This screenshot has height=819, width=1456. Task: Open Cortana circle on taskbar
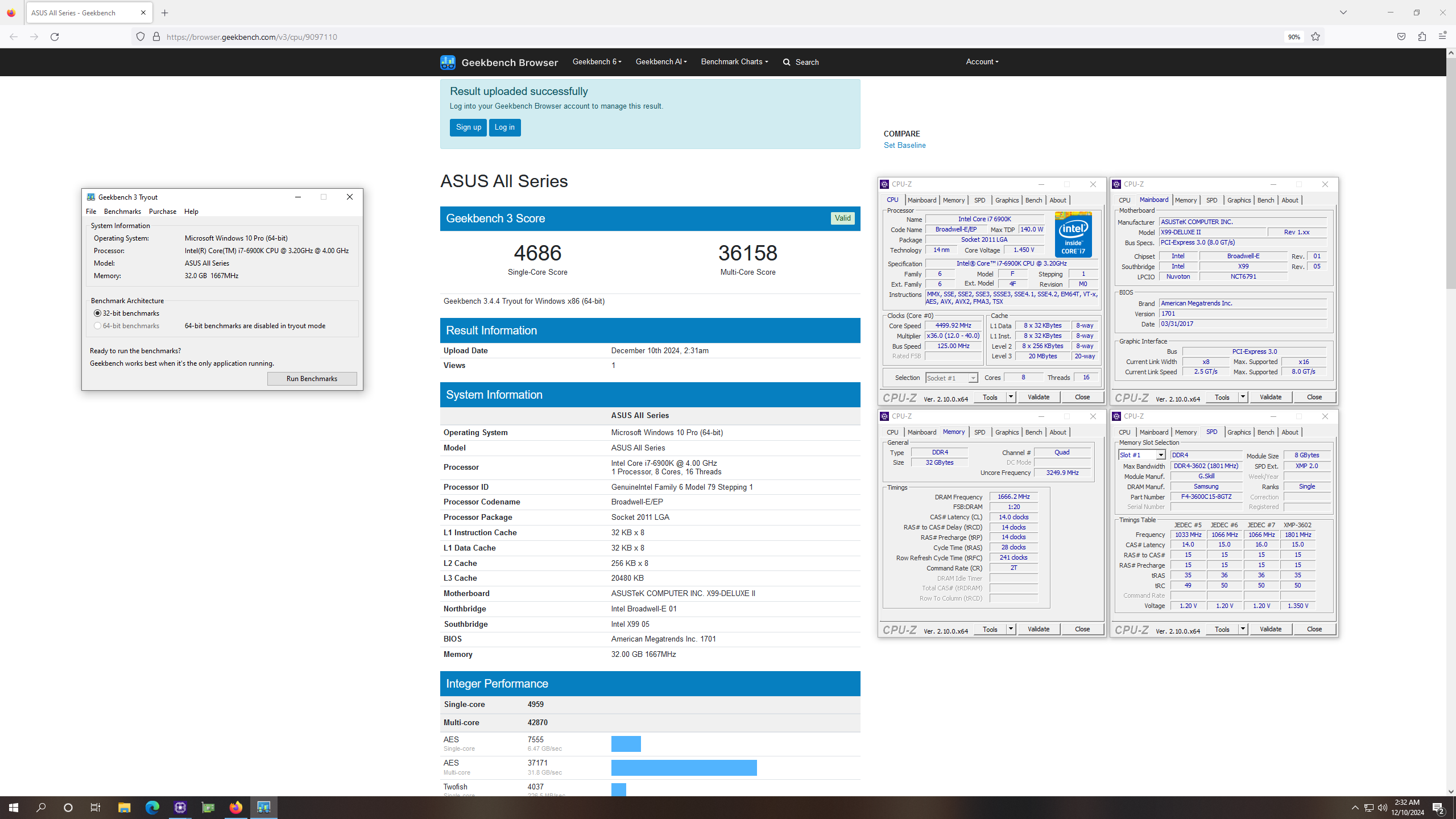click(68, 807)
